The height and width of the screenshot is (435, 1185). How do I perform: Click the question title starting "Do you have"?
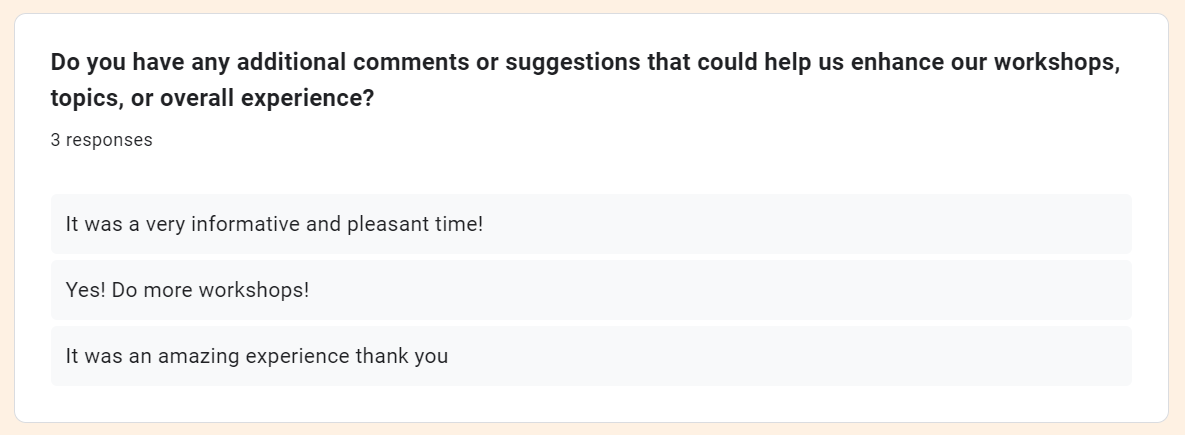[585, 80]
